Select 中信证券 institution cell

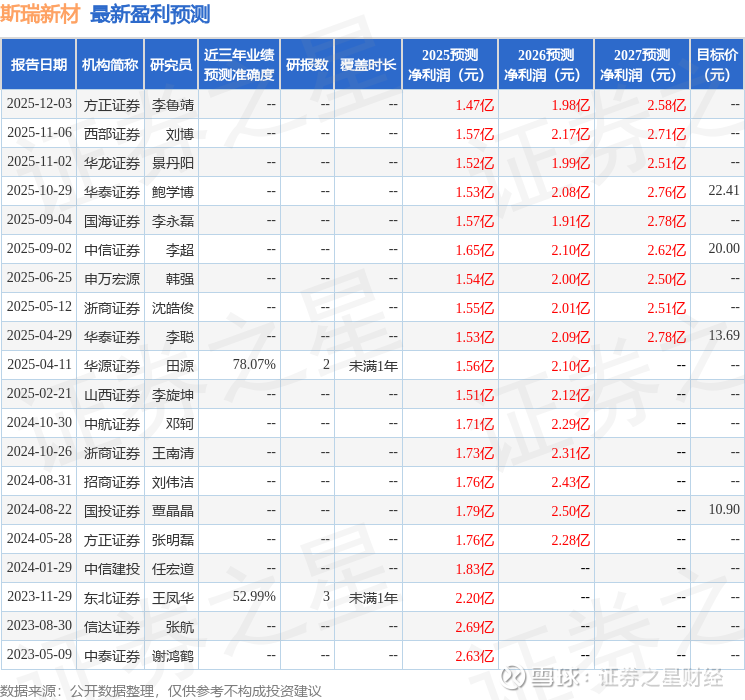click(x=112, y=250)
